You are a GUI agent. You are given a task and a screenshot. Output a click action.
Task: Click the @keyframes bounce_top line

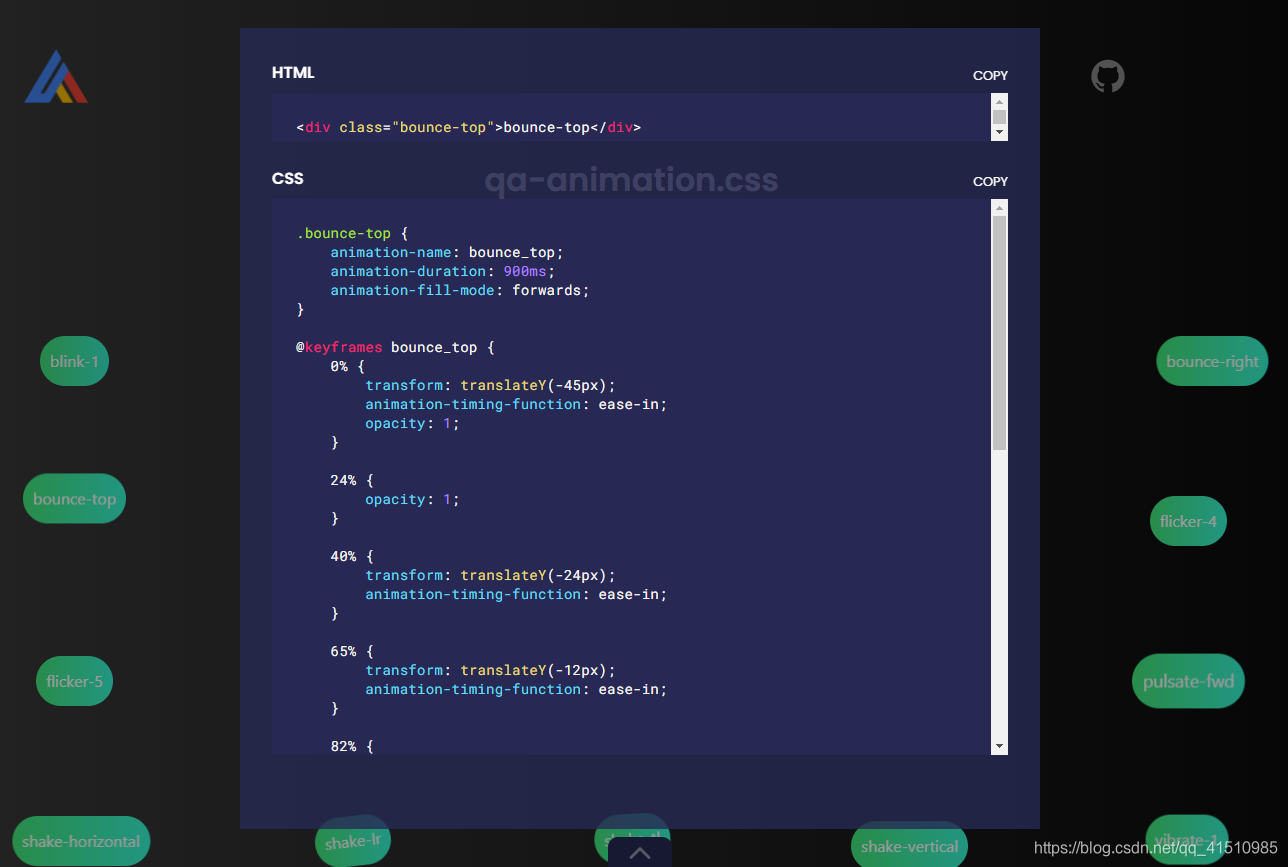[x=395, y=347]
